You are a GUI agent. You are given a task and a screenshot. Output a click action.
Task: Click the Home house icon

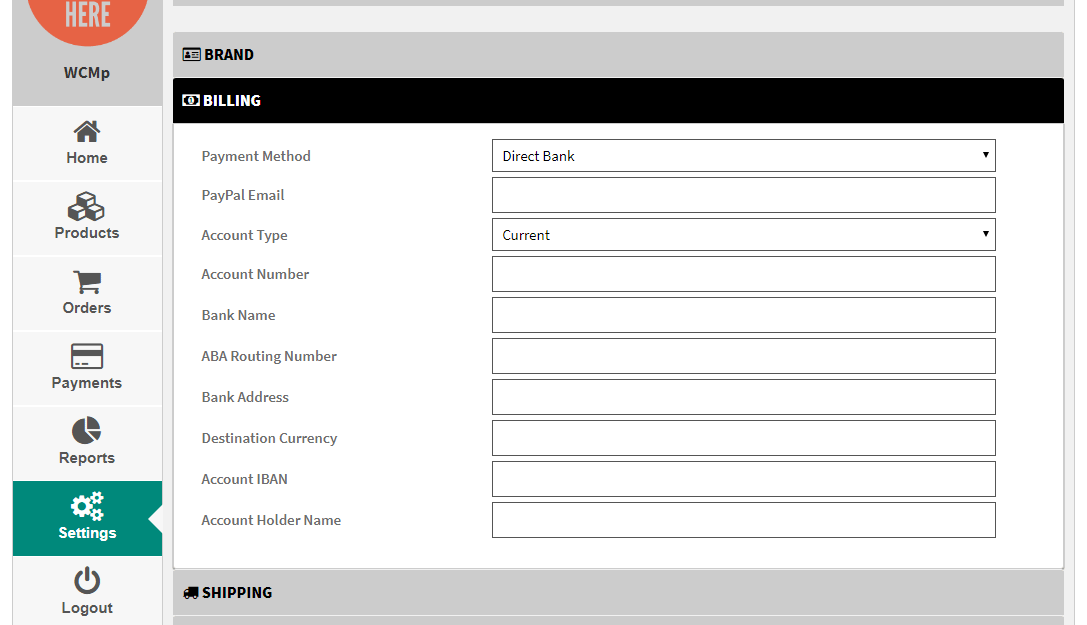click(x=87, y=131)
